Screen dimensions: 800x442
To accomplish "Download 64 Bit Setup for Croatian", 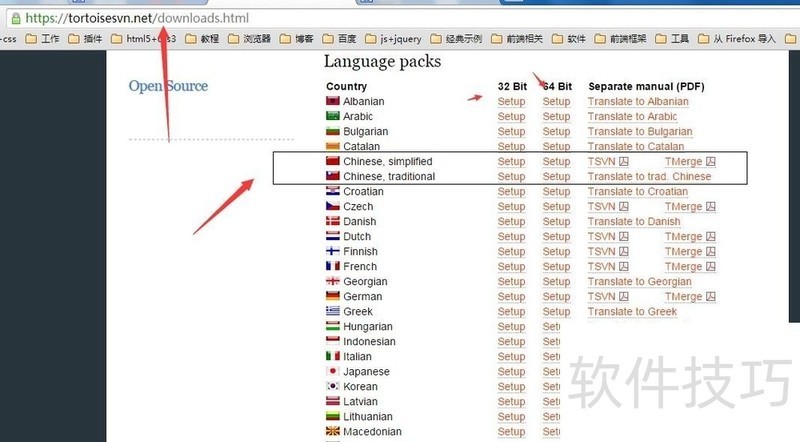I will pyautogui.click(x=556, y=191).
